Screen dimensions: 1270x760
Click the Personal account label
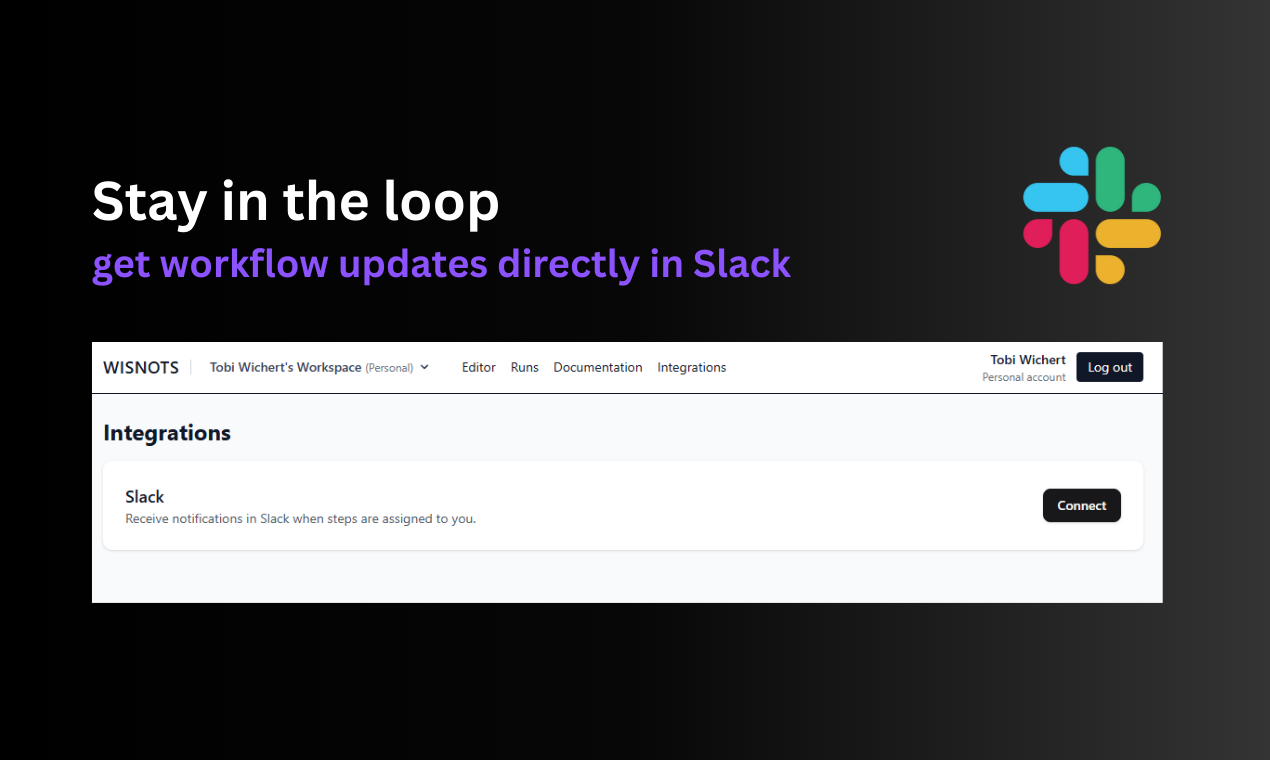[x=1024, y=378]
